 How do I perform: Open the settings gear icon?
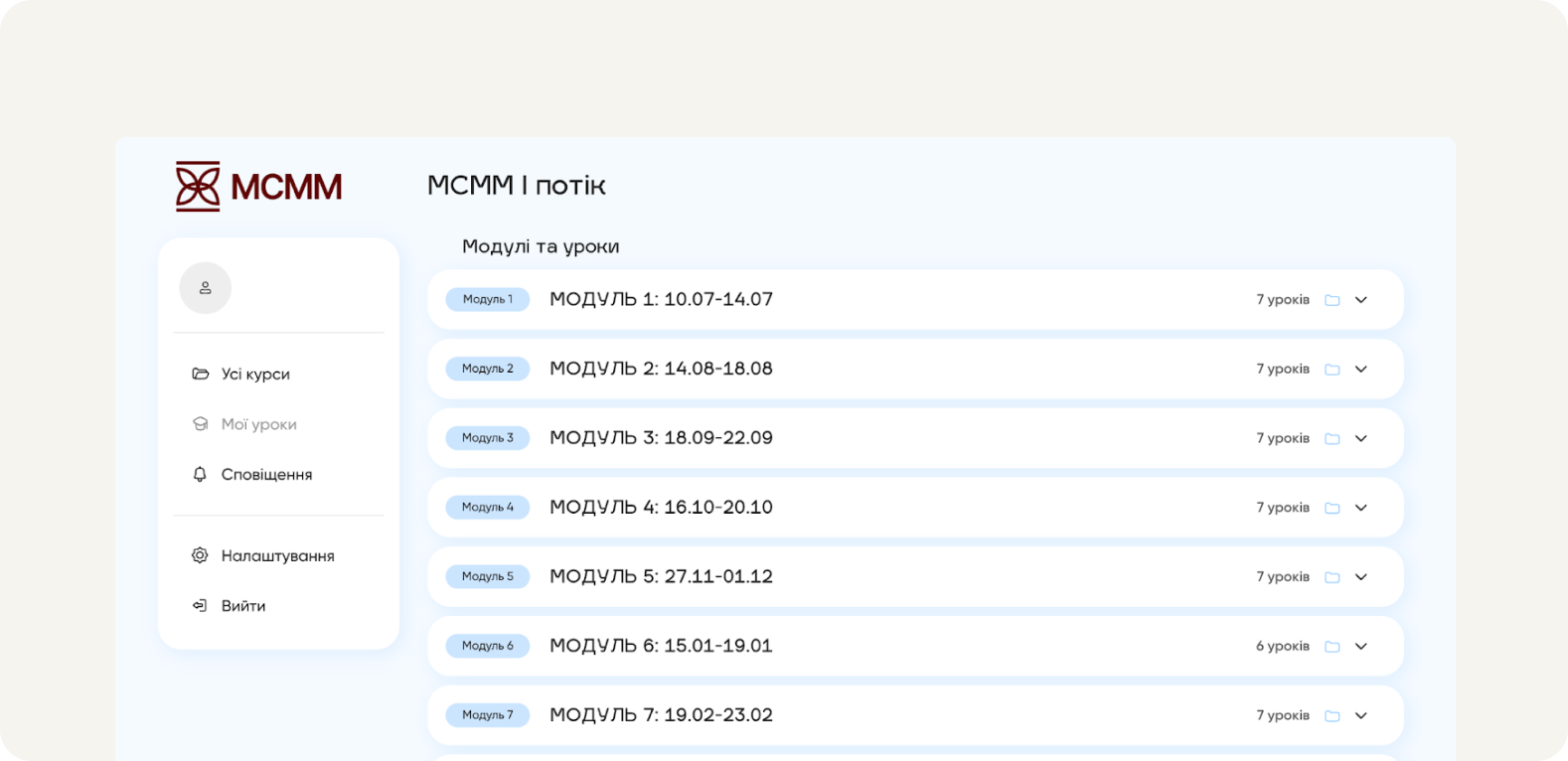pos(200,555)
